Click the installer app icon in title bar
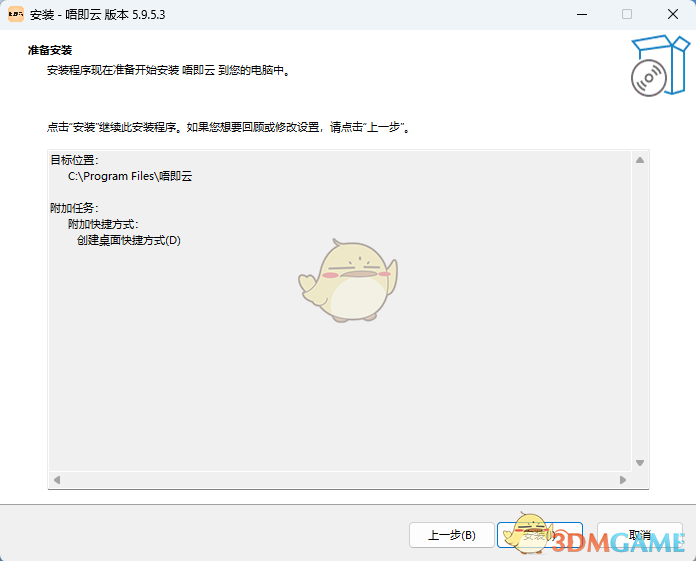The width and height of the screenshot is (696, 561). point(16,14)
